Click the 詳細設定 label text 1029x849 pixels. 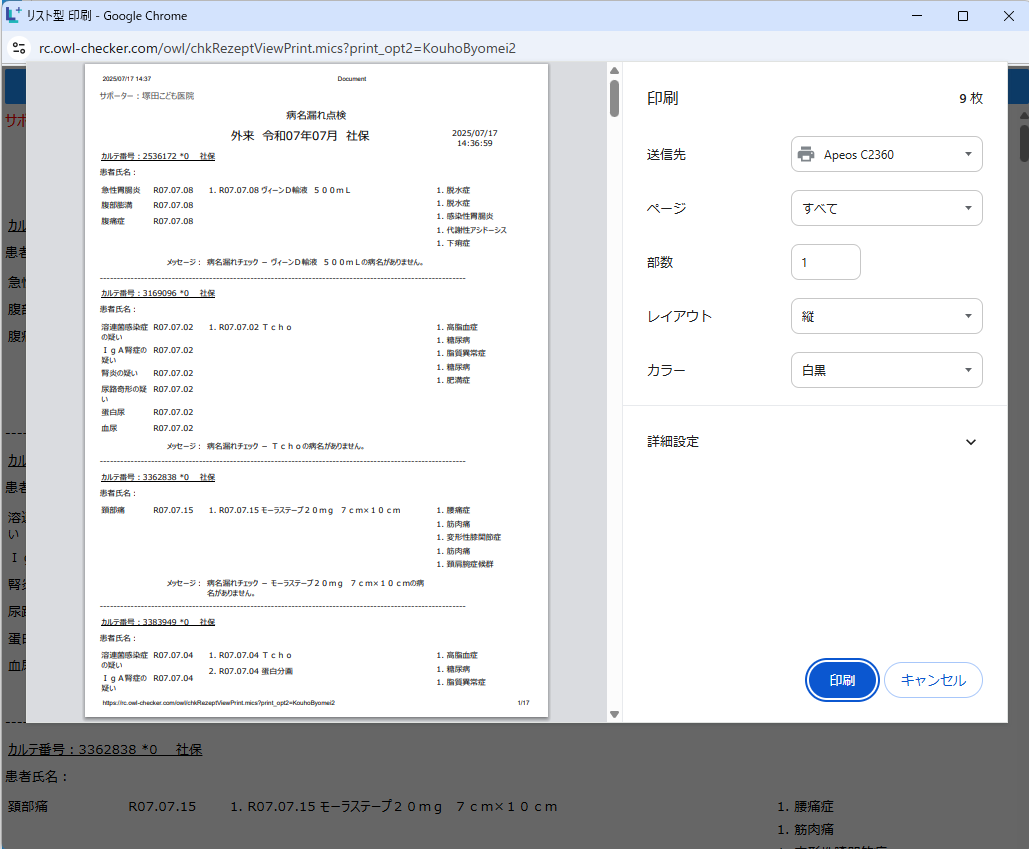(673, 442)
